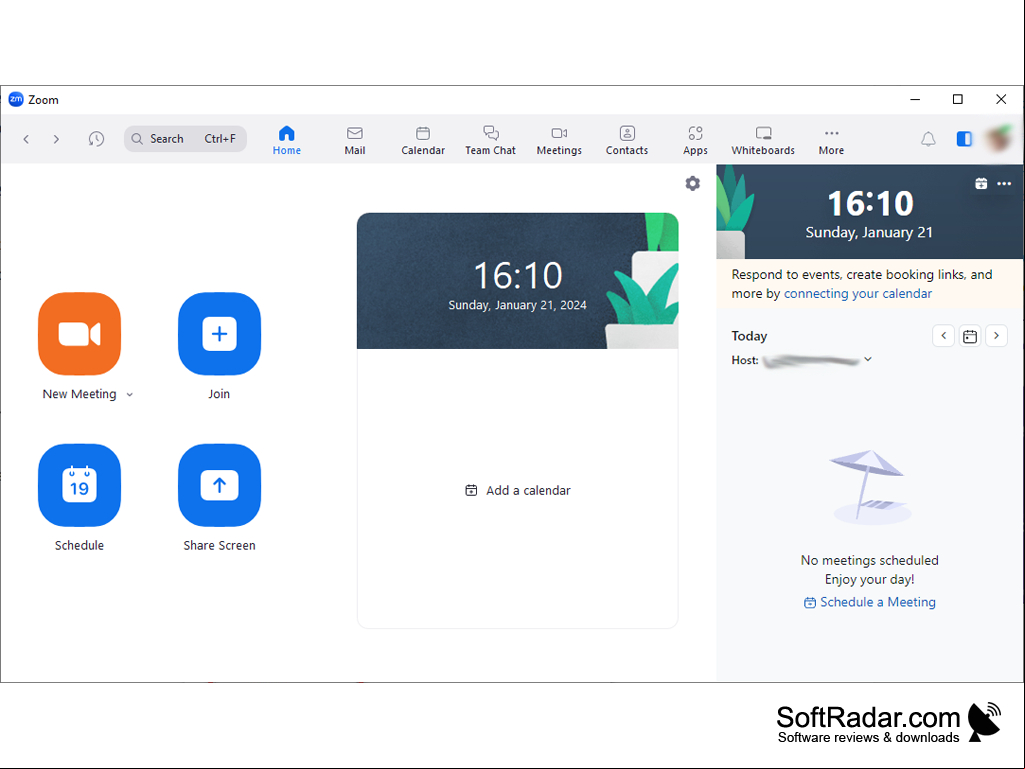Image resolution: width=1025 pixels, height=769 pixels.
Task: Click the add-calendar icon in the side panel header
Action: pyautogui.click(x=981, y=184)
